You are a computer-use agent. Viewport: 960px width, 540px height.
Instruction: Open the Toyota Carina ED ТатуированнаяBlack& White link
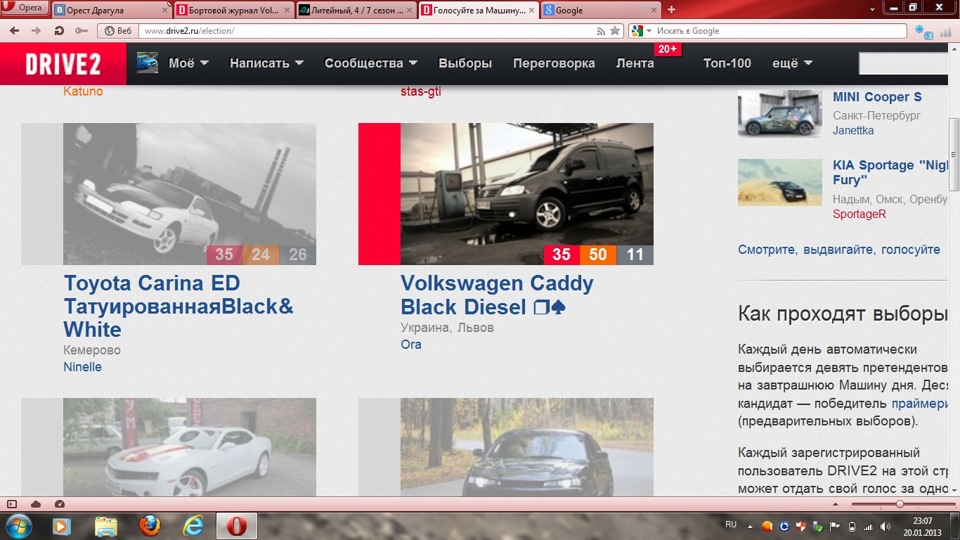pyautogui.click(x=178, y=306)
